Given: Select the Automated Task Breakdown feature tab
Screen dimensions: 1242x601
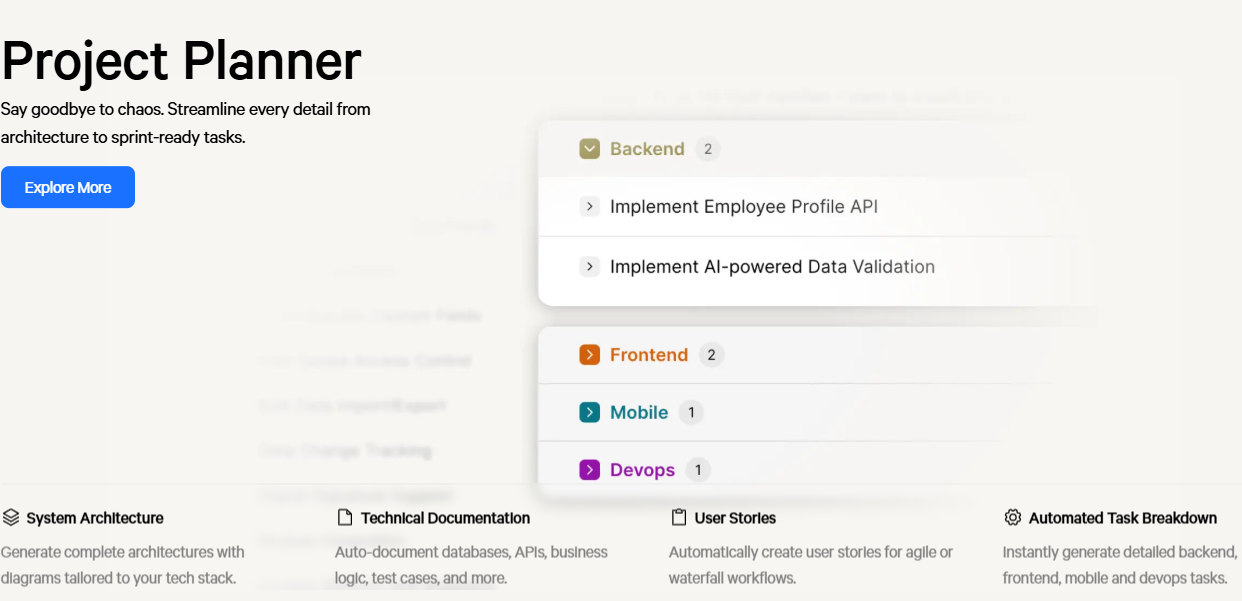Looking at the screenshot, I should click(x=1122, y=518).
